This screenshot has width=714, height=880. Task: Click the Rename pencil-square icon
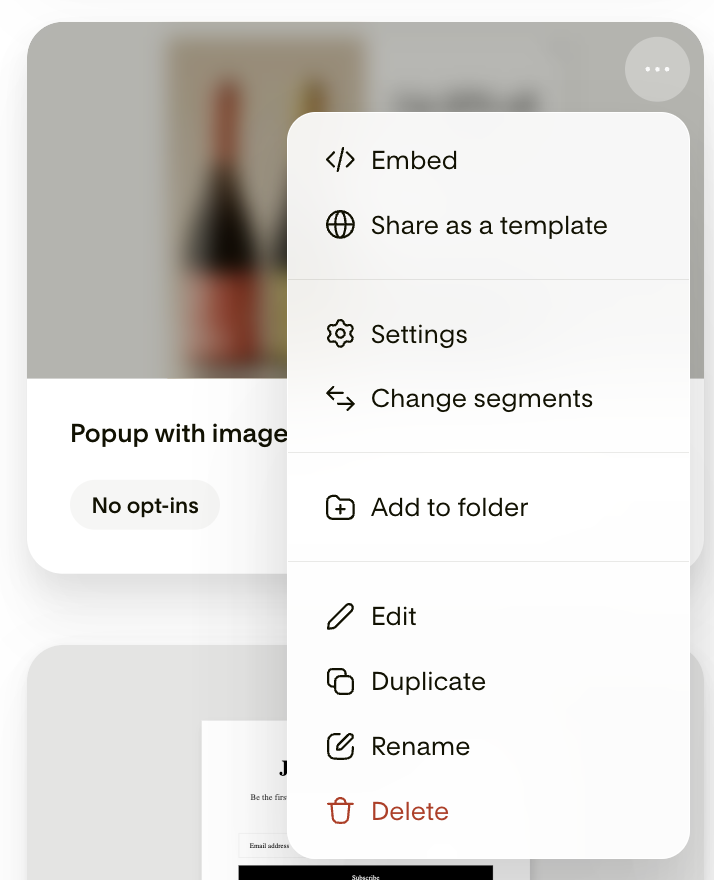click(340, 746)
